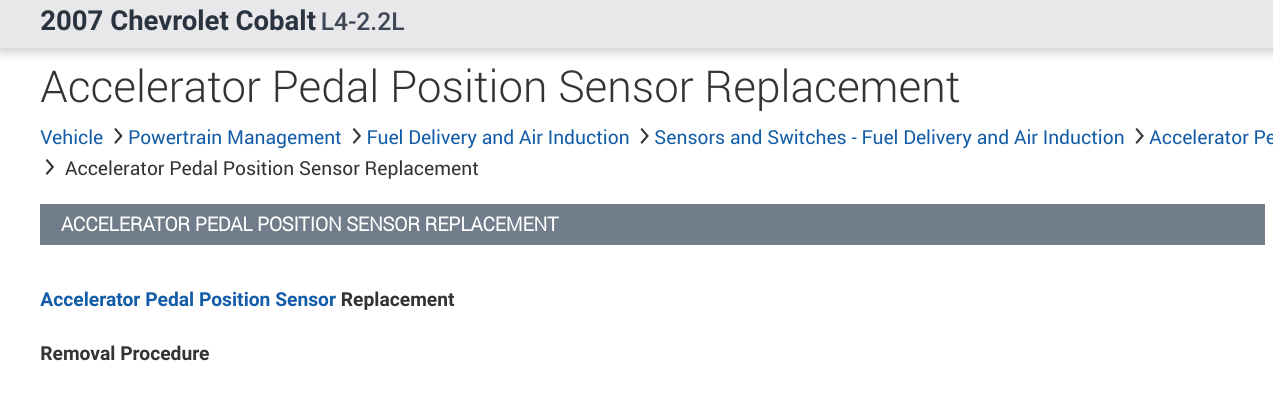The image size is (1273, 405).
Task: Click the chevron after Fuel Delivery and Air Induction
Action: 642,137
